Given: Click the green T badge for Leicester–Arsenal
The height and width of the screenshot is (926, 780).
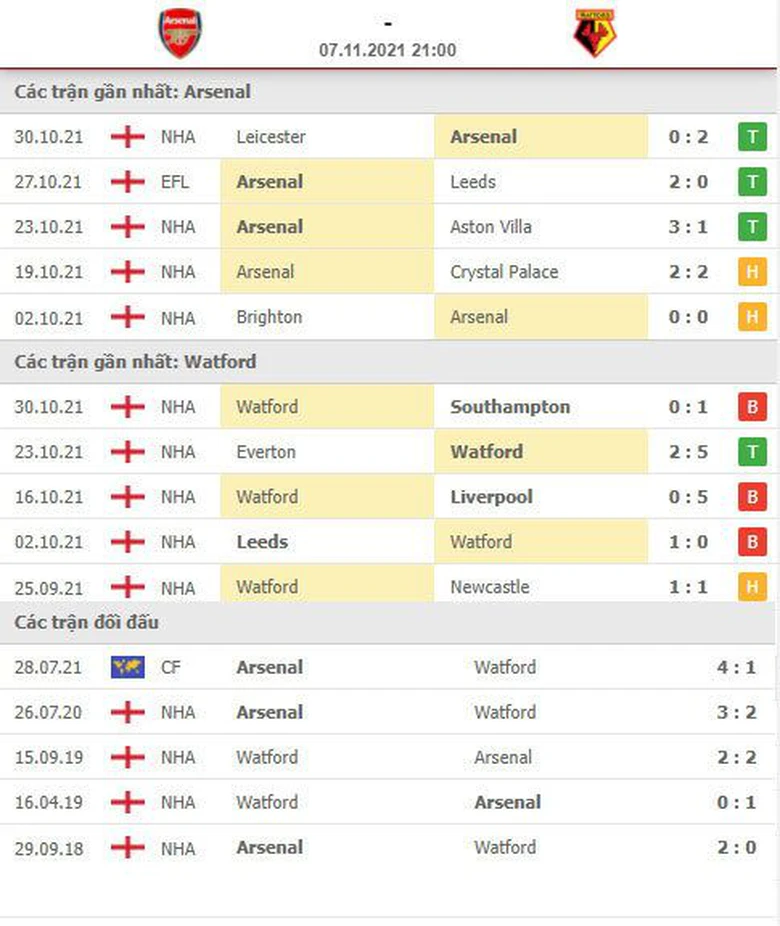Looking at the screenshot, I should 752,137.
